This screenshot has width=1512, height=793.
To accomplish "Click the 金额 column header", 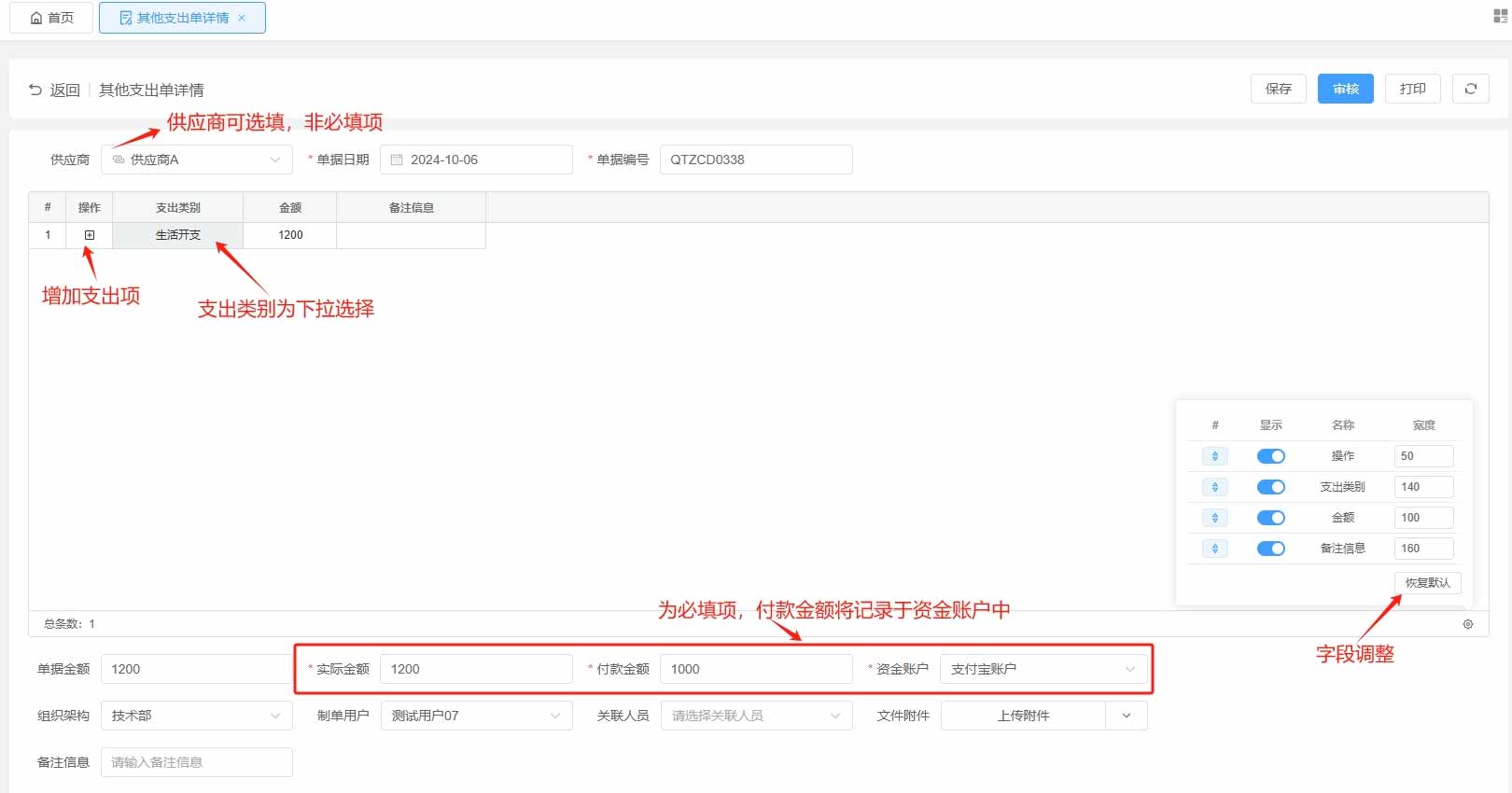I will 290,207.
